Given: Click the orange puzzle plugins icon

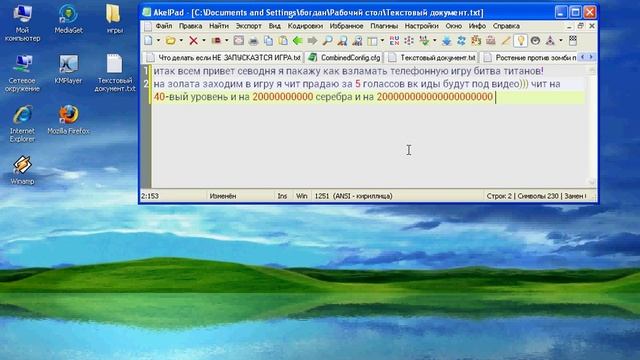Looking at the screenshot, I should pyautogui.click(x=476, y=40).
